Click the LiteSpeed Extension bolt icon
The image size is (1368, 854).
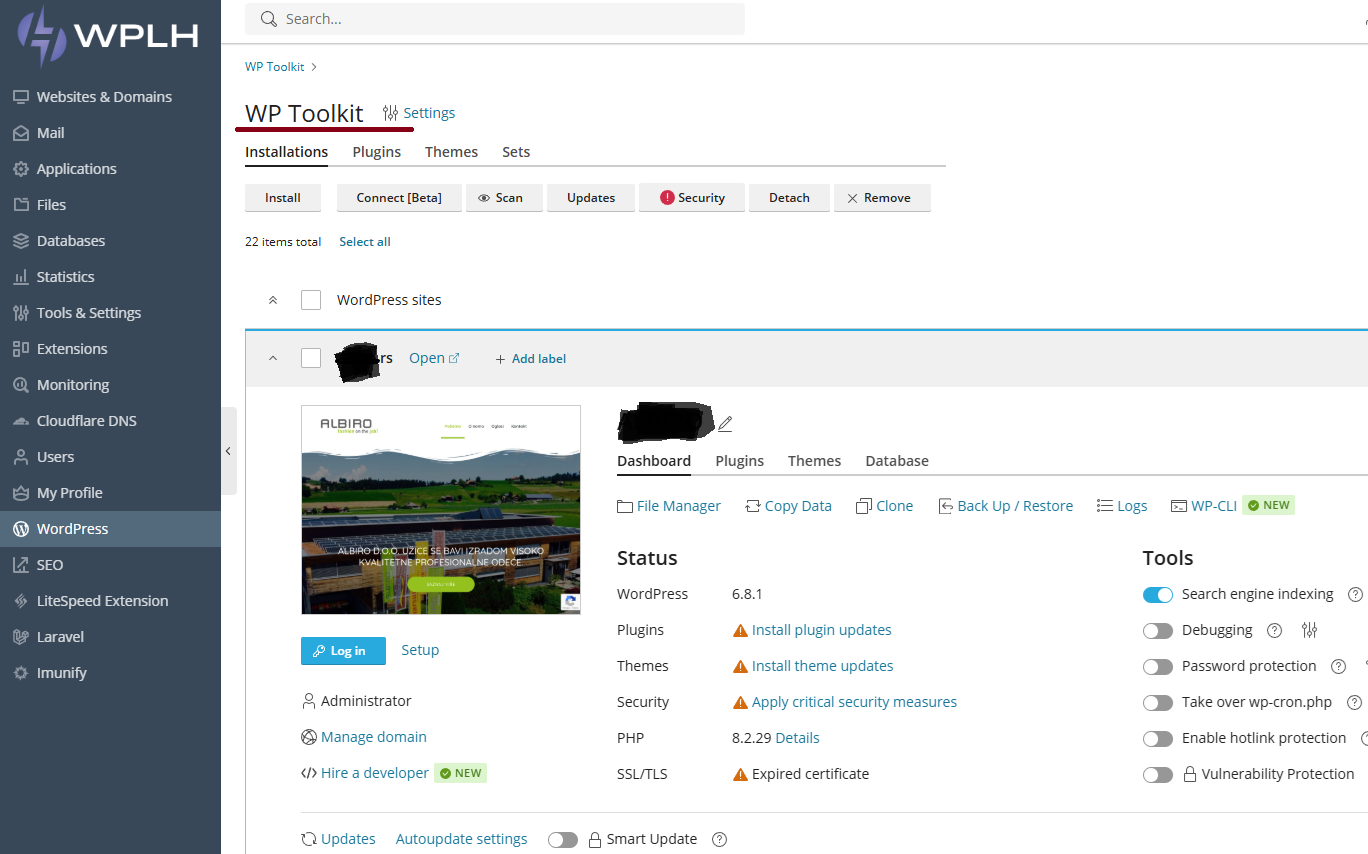(x=20, y=601)
